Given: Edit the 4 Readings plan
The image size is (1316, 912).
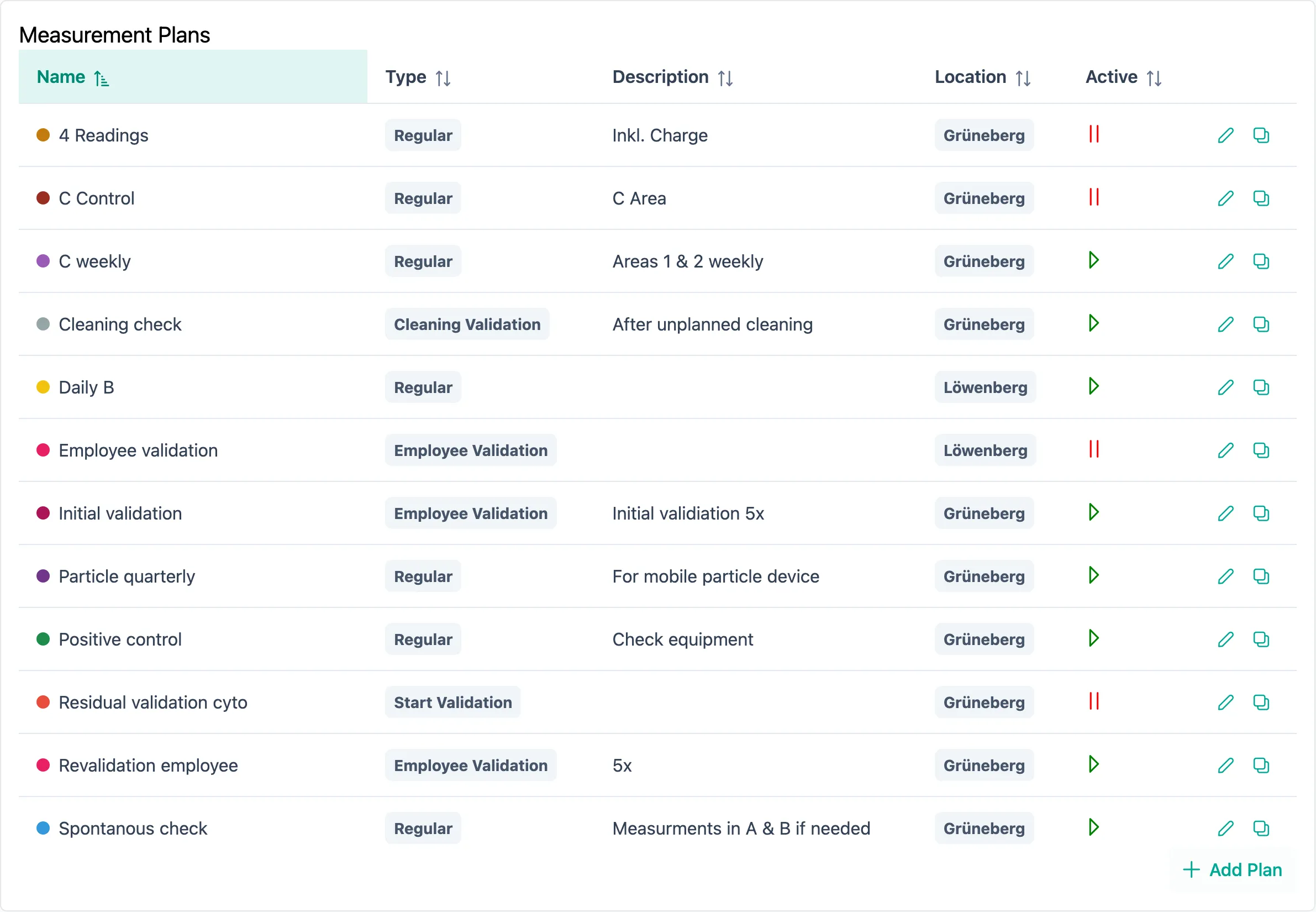Looking at the screenshot, I should (x=1225, y=135).
